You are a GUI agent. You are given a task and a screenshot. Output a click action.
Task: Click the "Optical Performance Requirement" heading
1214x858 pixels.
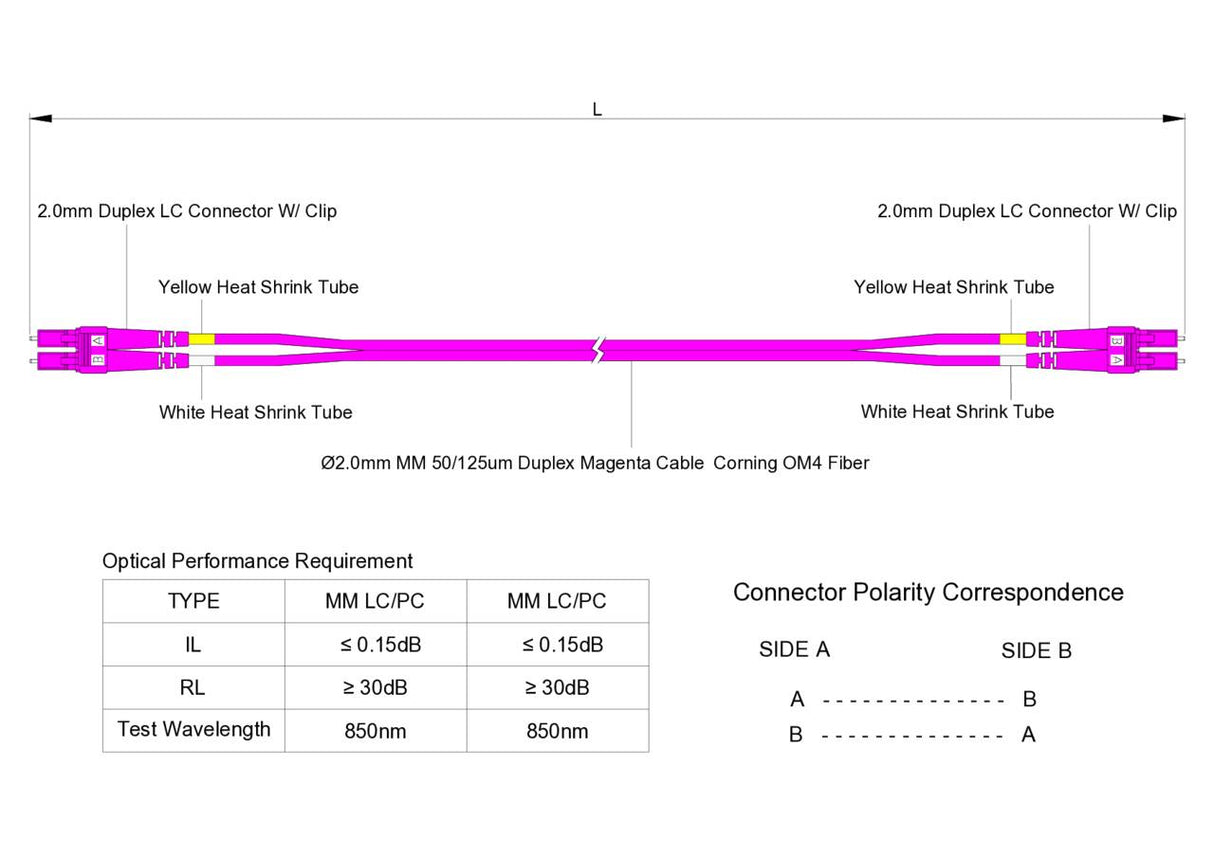click(x=257, y=561)
